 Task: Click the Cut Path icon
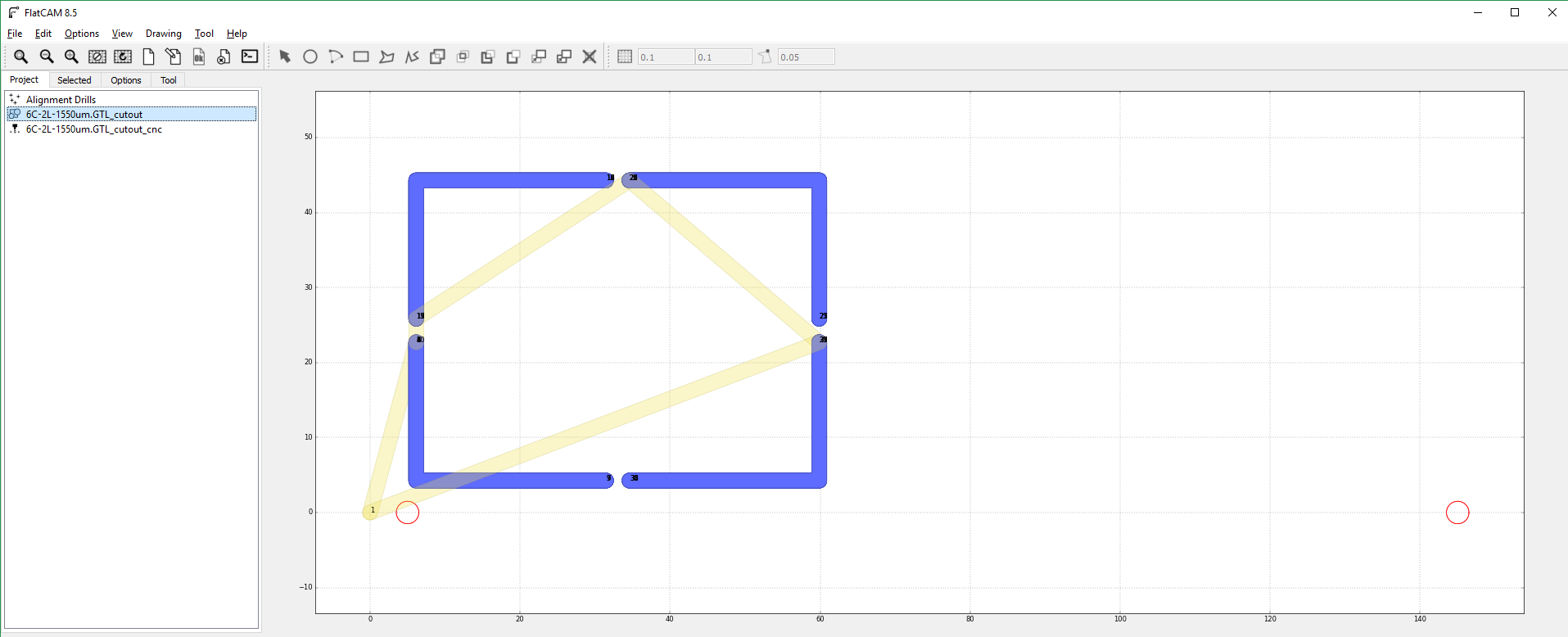tap(513, 56)
